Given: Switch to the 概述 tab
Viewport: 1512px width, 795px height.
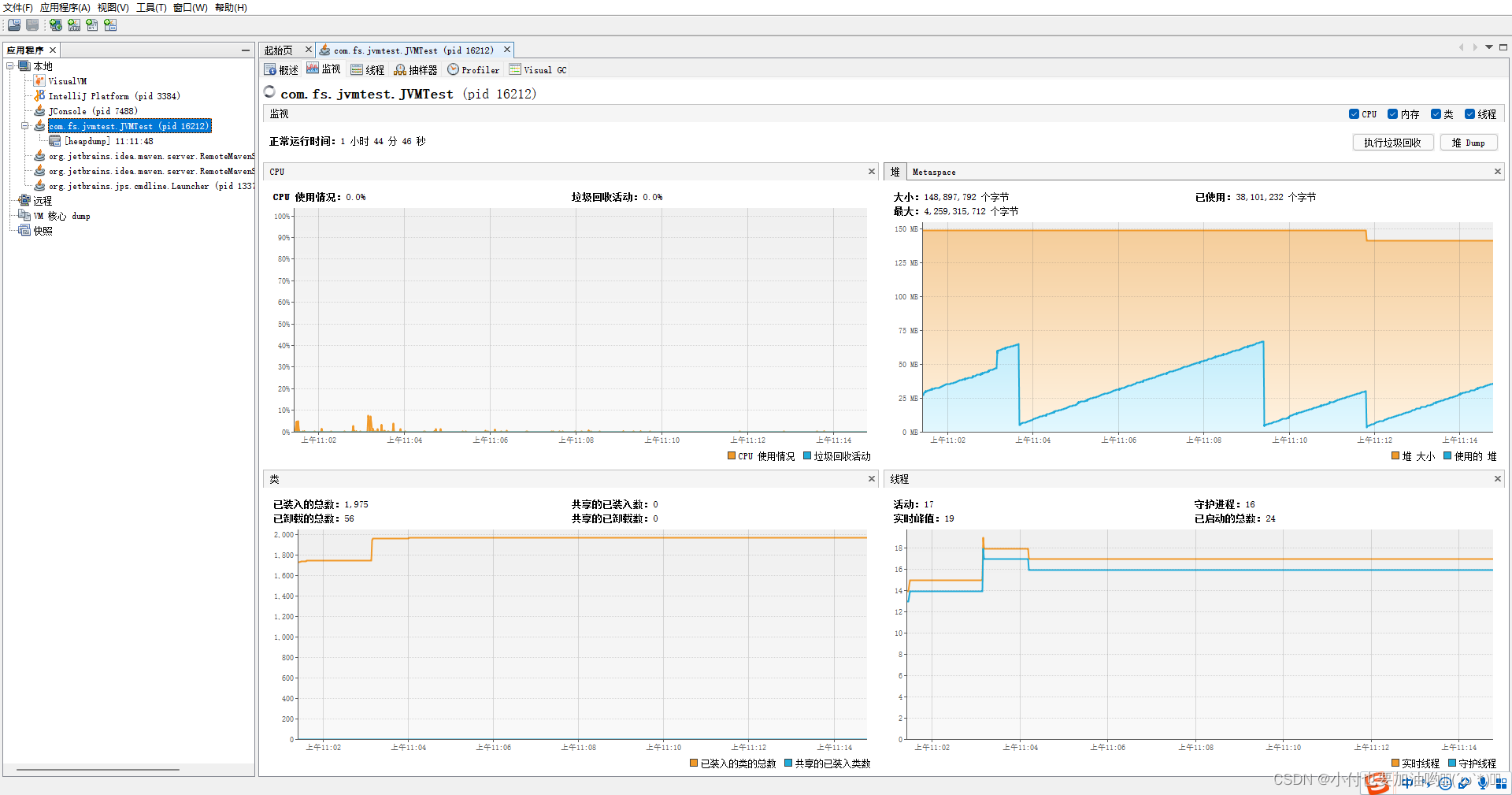Looking at the screenshot, I should pyautogui.click(x=281, y=70).
